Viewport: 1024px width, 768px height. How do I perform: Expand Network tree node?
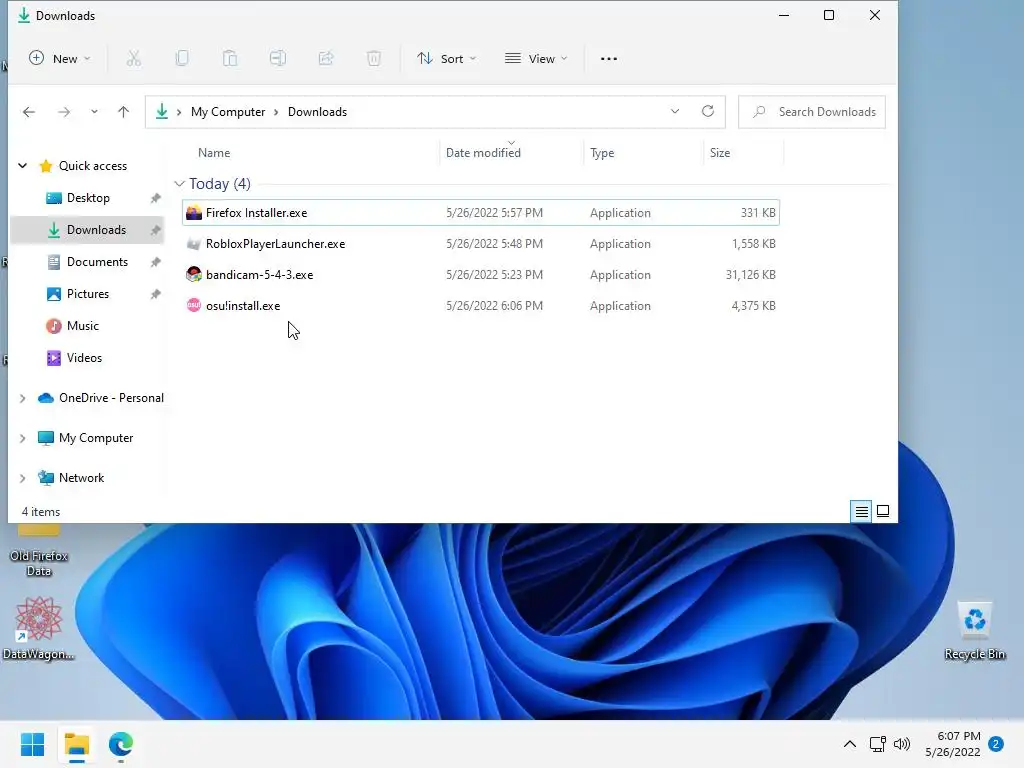22,478
